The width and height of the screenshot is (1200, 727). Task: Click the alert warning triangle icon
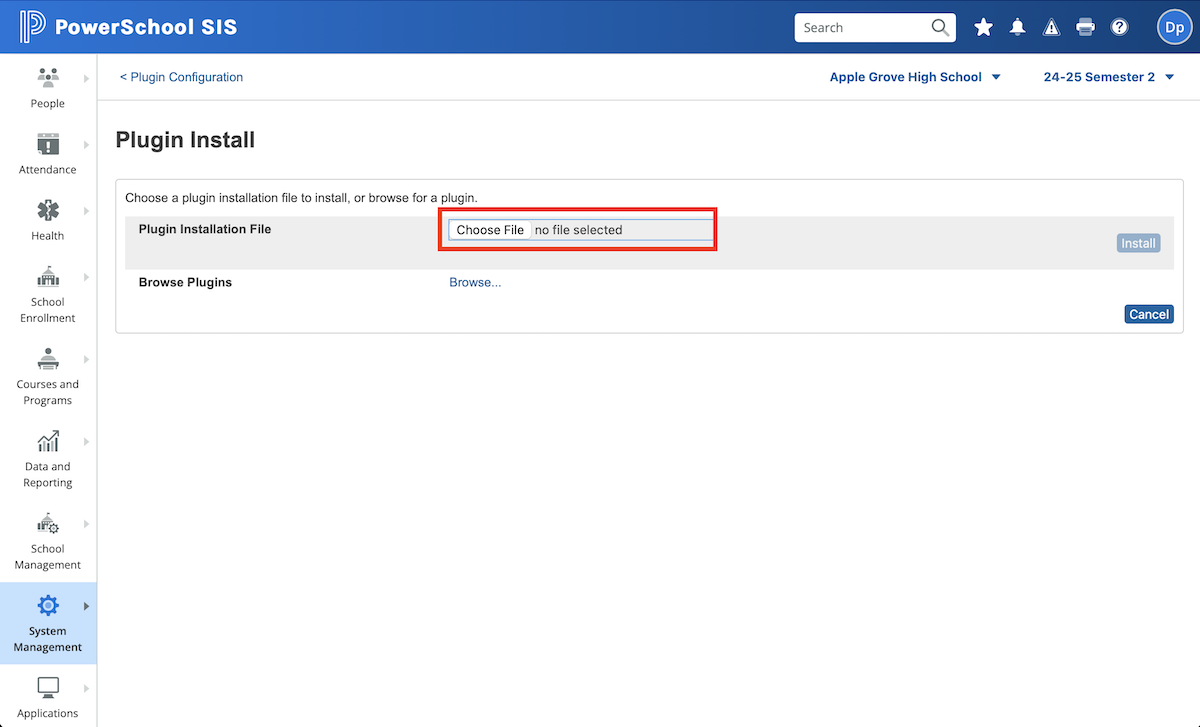click(1051, 28)
